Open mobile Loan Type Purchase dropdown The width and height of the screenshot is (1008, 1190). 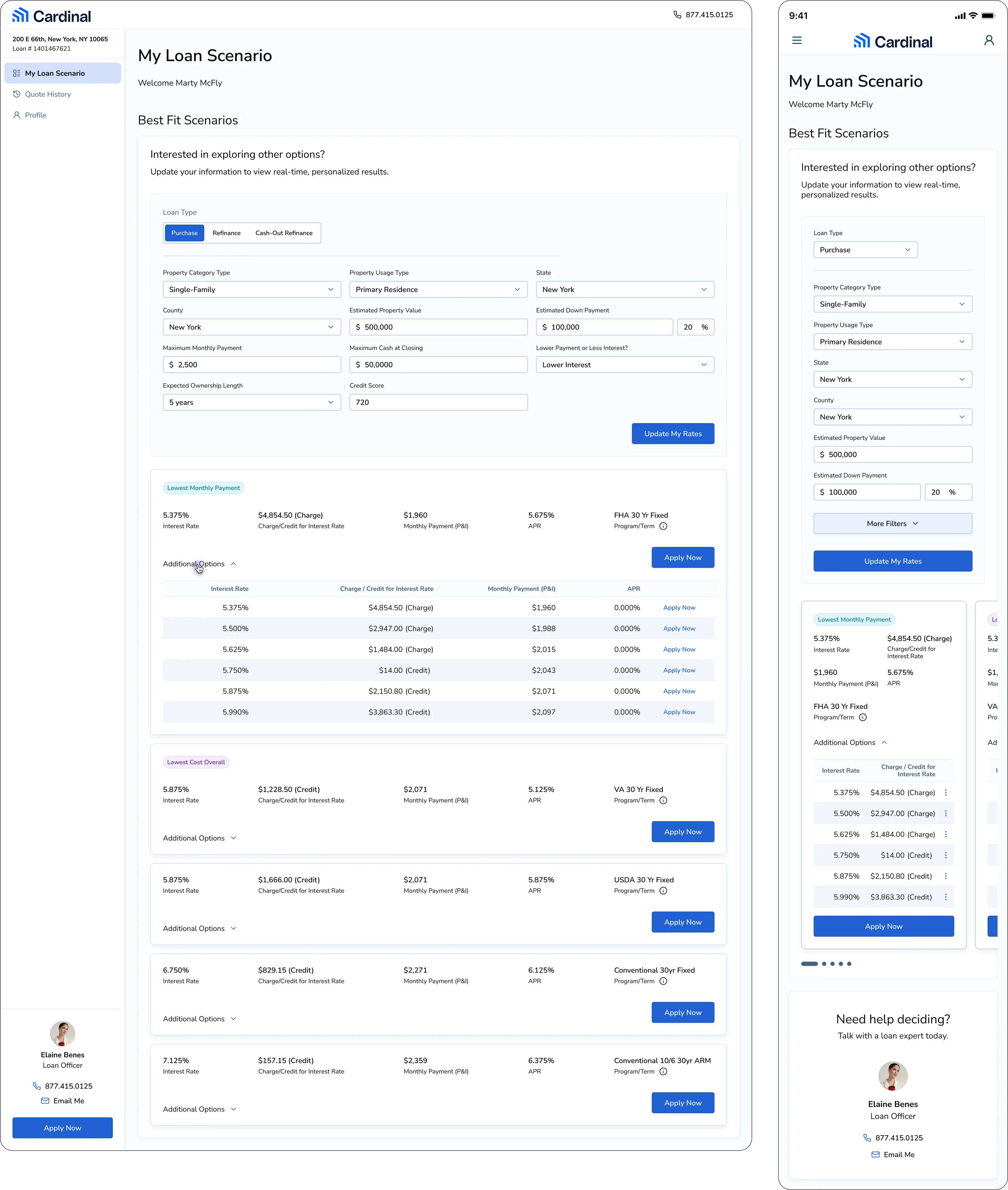(x=866, y=250)
